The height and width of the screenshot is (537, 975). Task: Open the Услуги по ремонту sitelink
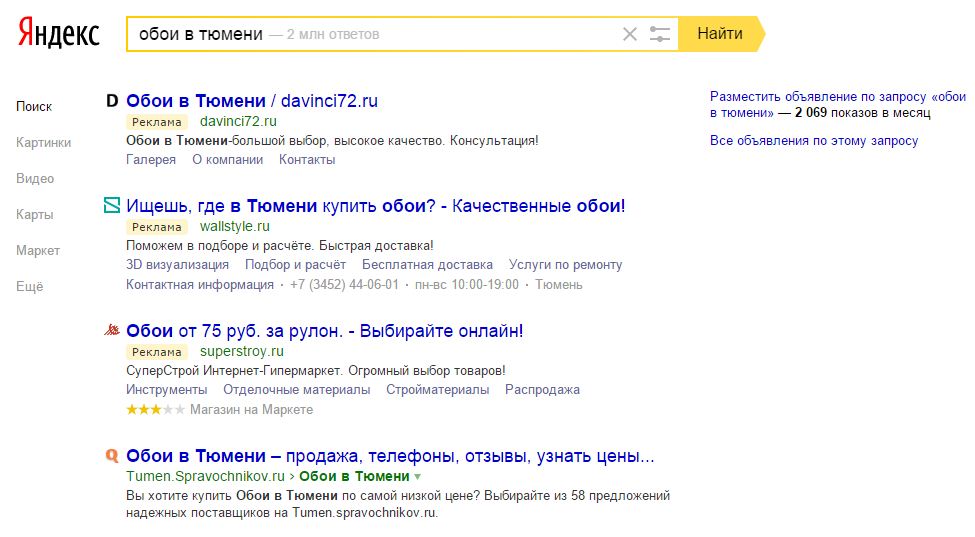565,265
